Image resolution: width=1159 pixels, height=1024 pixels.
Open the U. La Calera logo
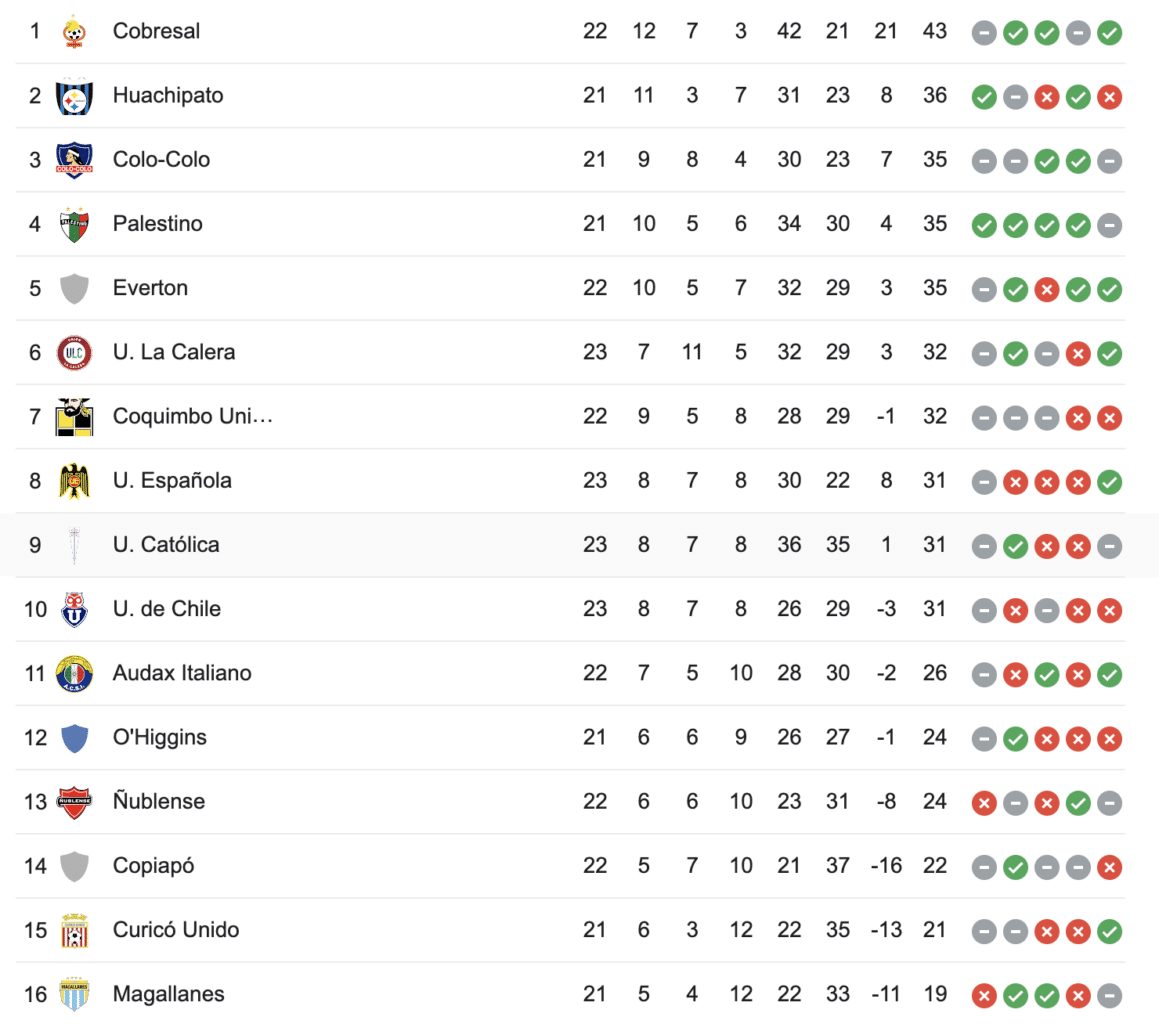click(73, 352)
